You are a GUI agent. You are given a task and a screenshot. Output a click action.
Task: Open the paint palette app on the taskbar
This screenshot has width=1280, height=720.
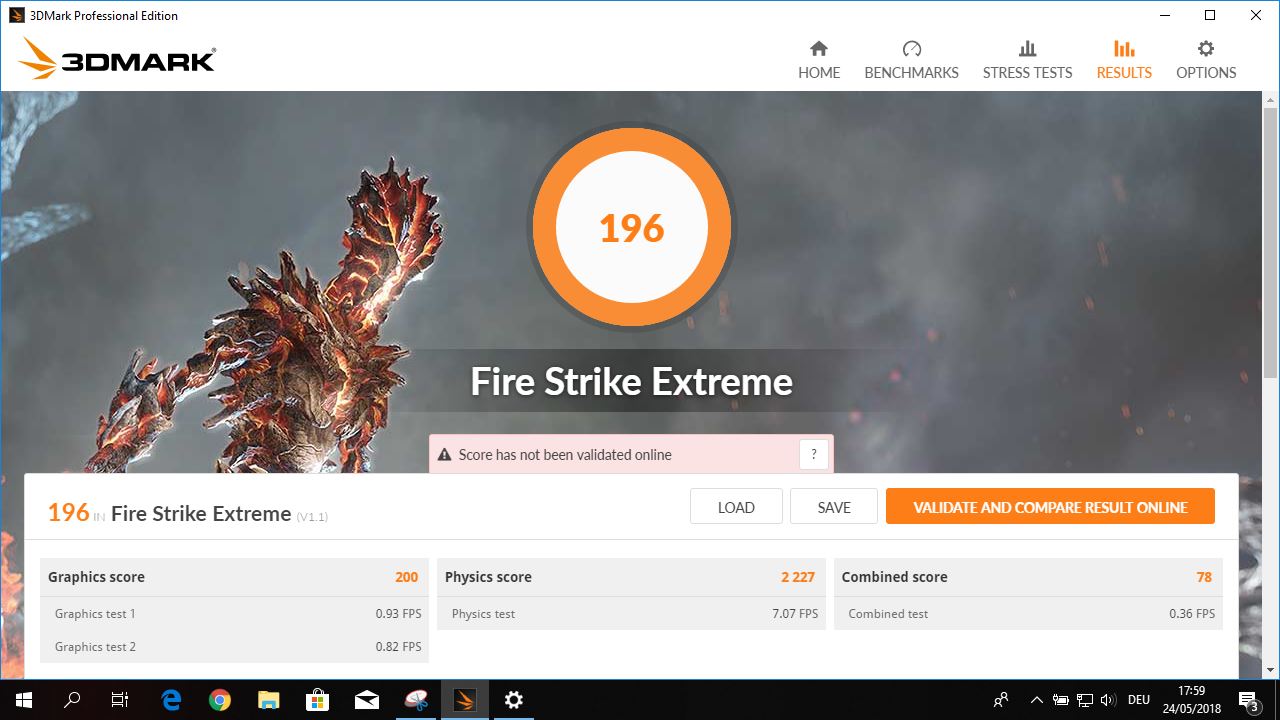[x=416, y=700]
